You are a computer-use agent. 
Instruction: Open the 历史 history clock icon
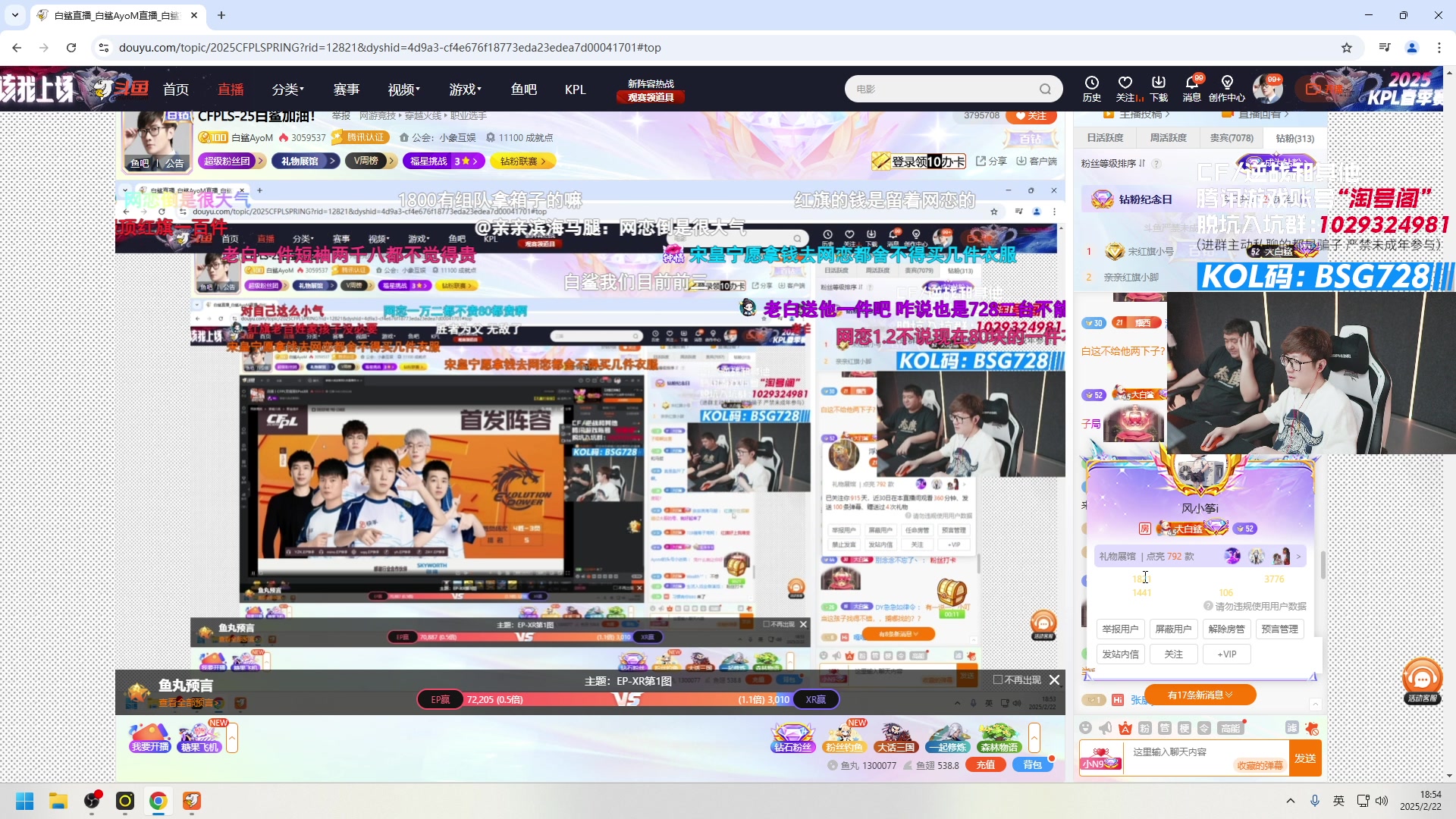[1091, 88]
